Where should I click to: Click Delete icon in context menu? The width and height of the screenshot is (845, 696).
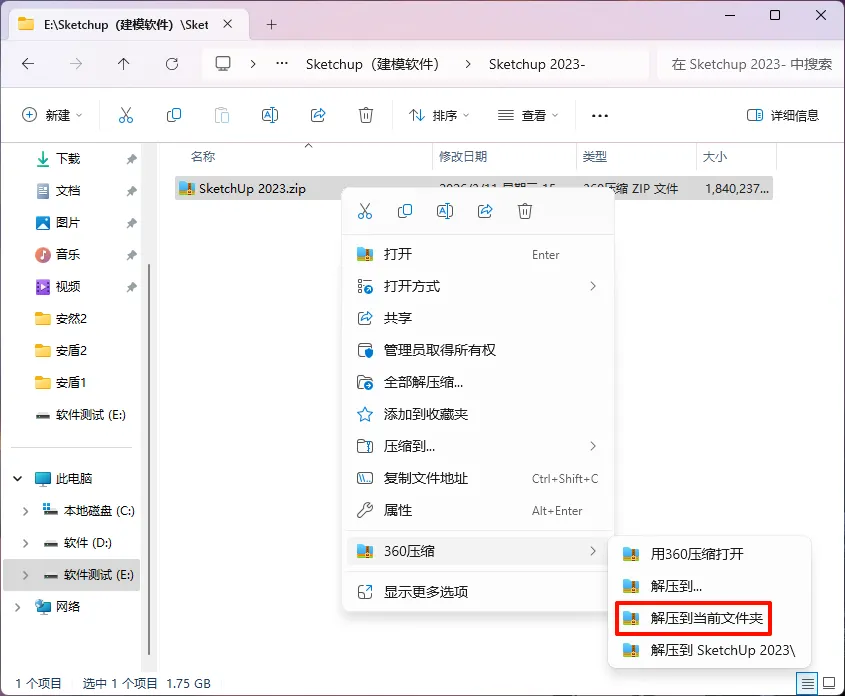click(525, 211)
